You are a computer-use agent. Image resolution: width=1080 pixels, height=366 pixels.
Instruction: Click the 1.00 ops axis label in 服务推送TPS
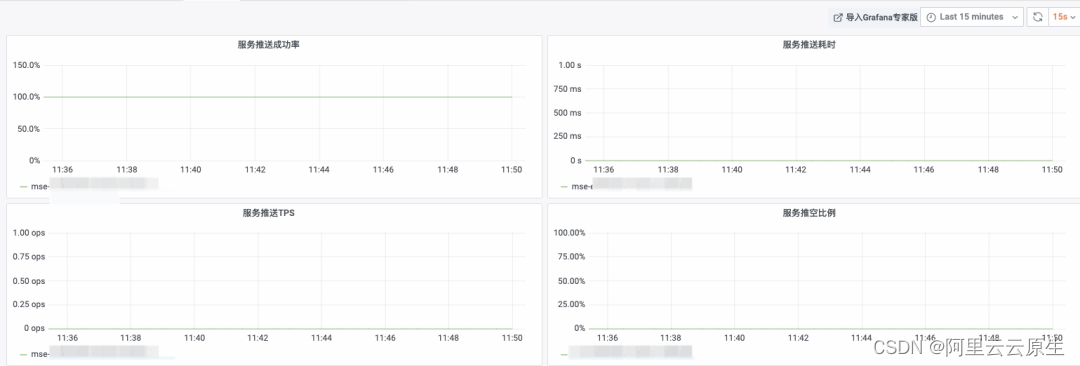pyautogui.click(x=29, y=233)
